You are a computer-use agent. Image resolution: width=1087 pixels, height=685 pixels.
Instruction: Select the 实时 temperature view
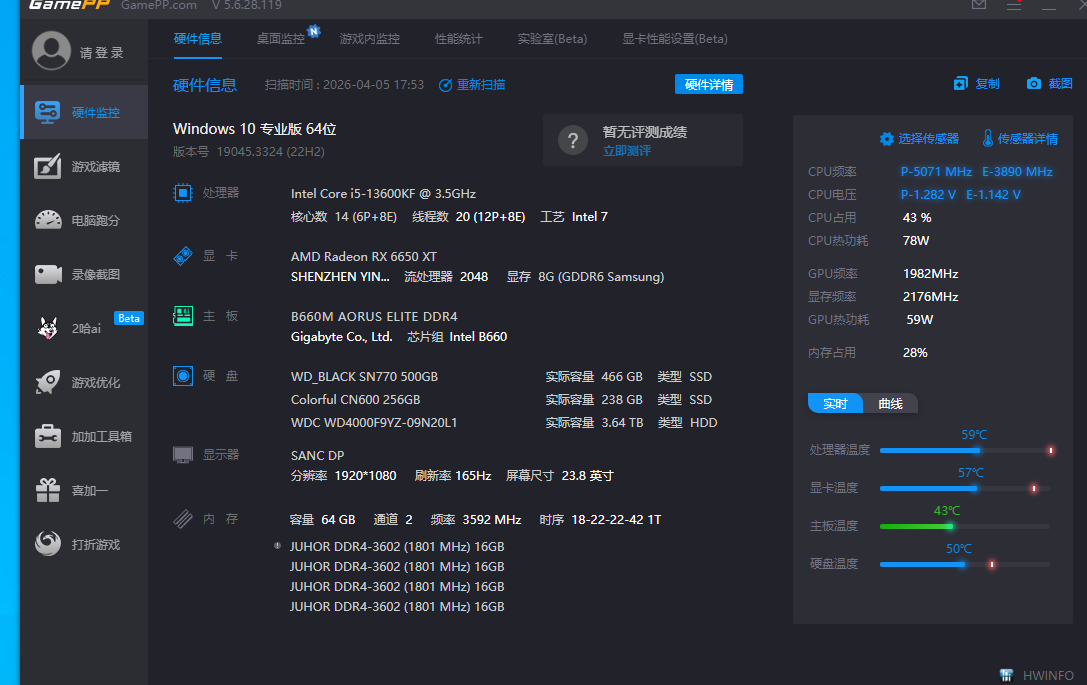tap(835, 404)
